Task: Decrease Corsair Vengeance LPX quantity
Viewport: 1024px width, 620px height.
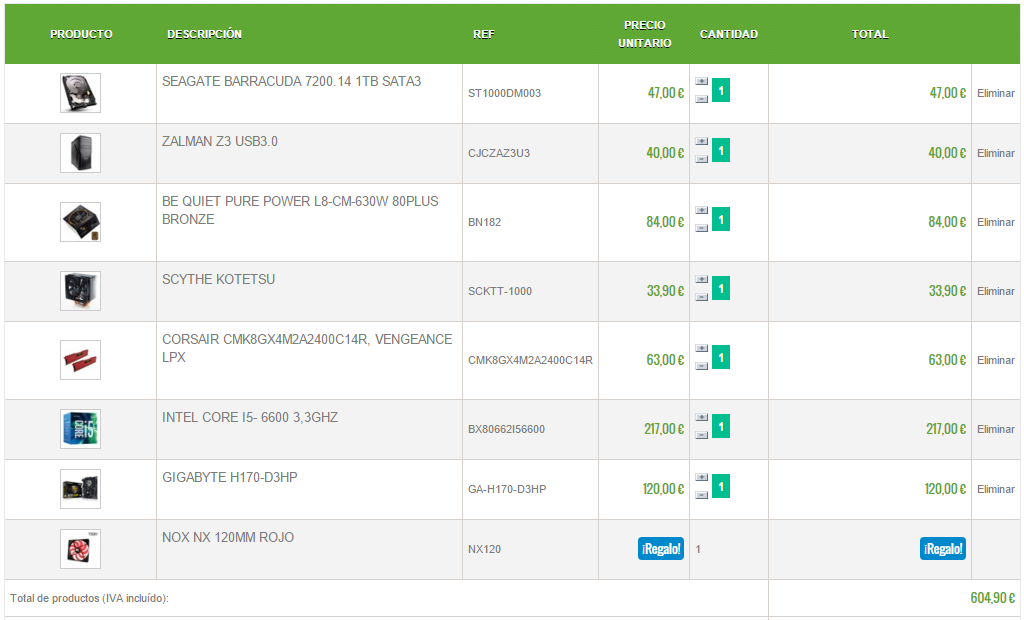Action: tap(701, 366)
